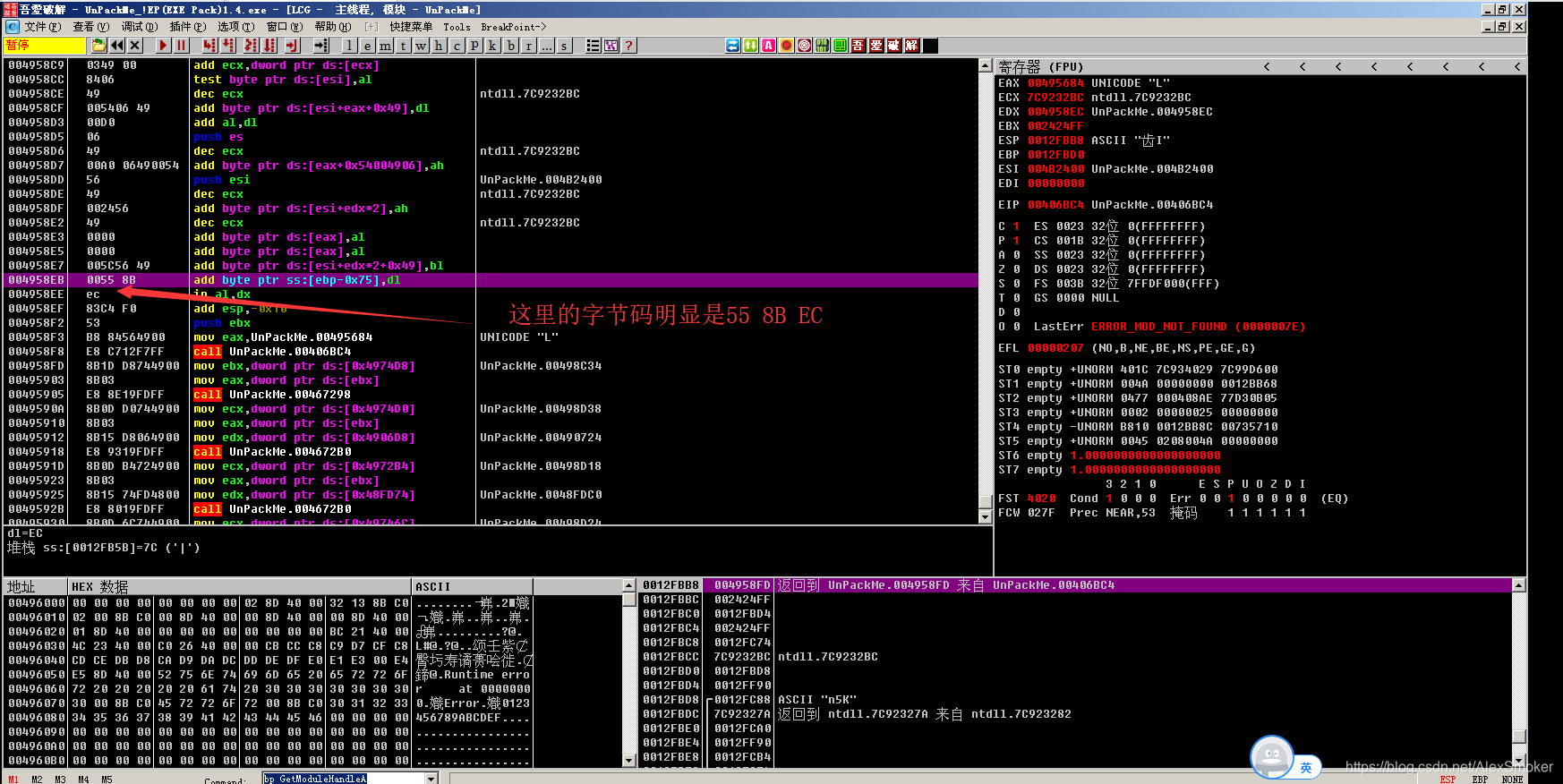The image size is (1563, 784).
Task: Click the blue swap arrows plugin icon
Action: pyautogui.click(x=732, y=46)
